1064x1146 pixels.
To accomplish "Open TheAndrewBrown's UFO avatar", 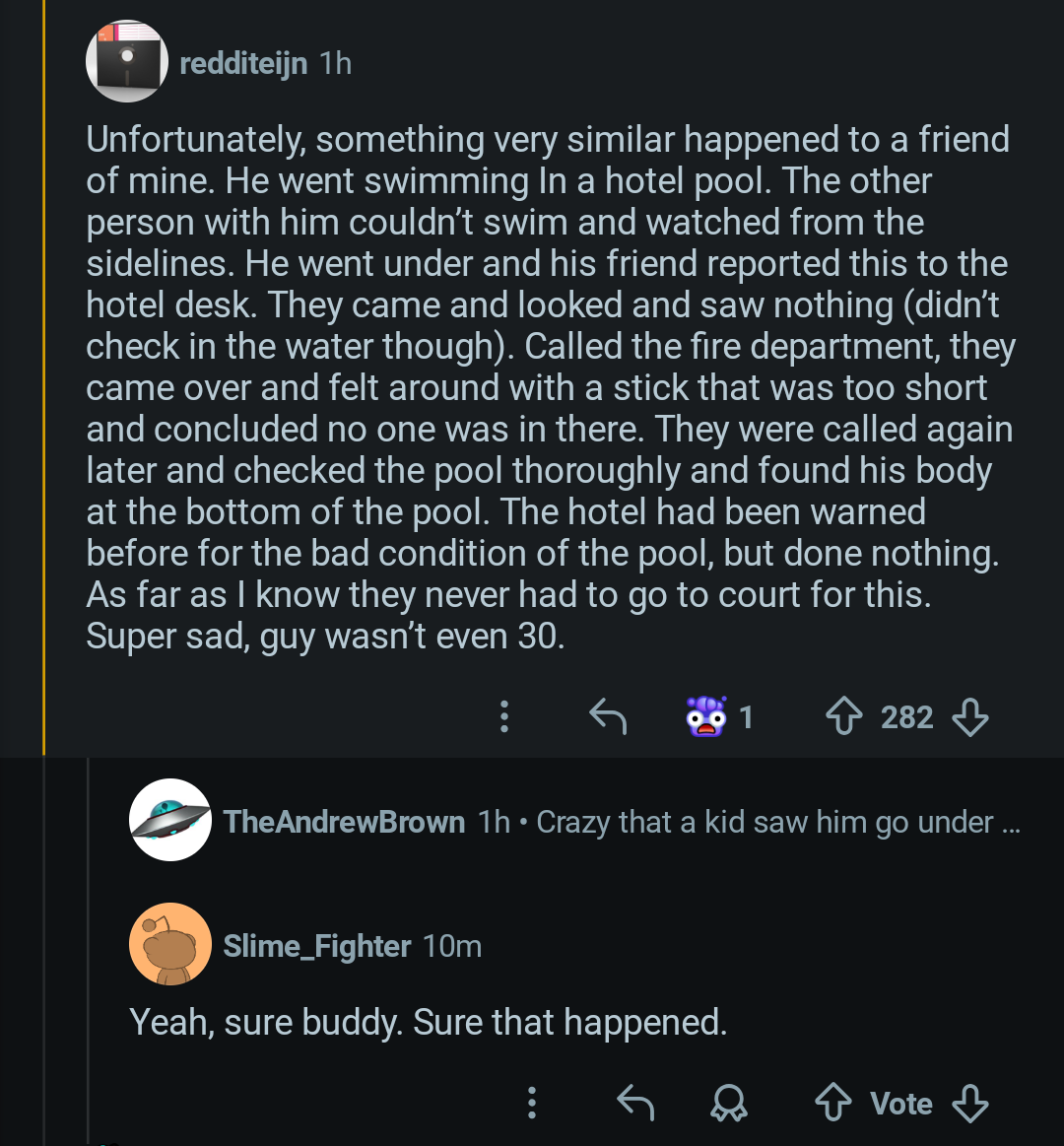I will [x=170, y=820].
